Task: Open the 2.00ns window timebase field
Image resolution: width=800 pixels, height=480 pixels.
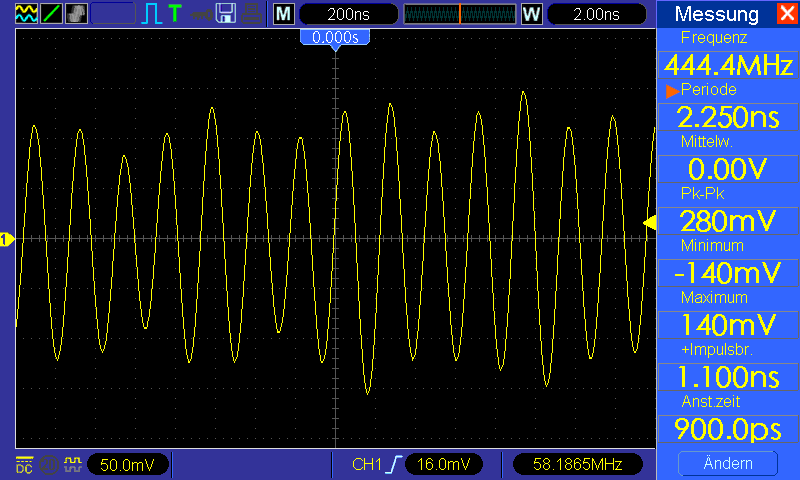Action: (x=596, y=14)
